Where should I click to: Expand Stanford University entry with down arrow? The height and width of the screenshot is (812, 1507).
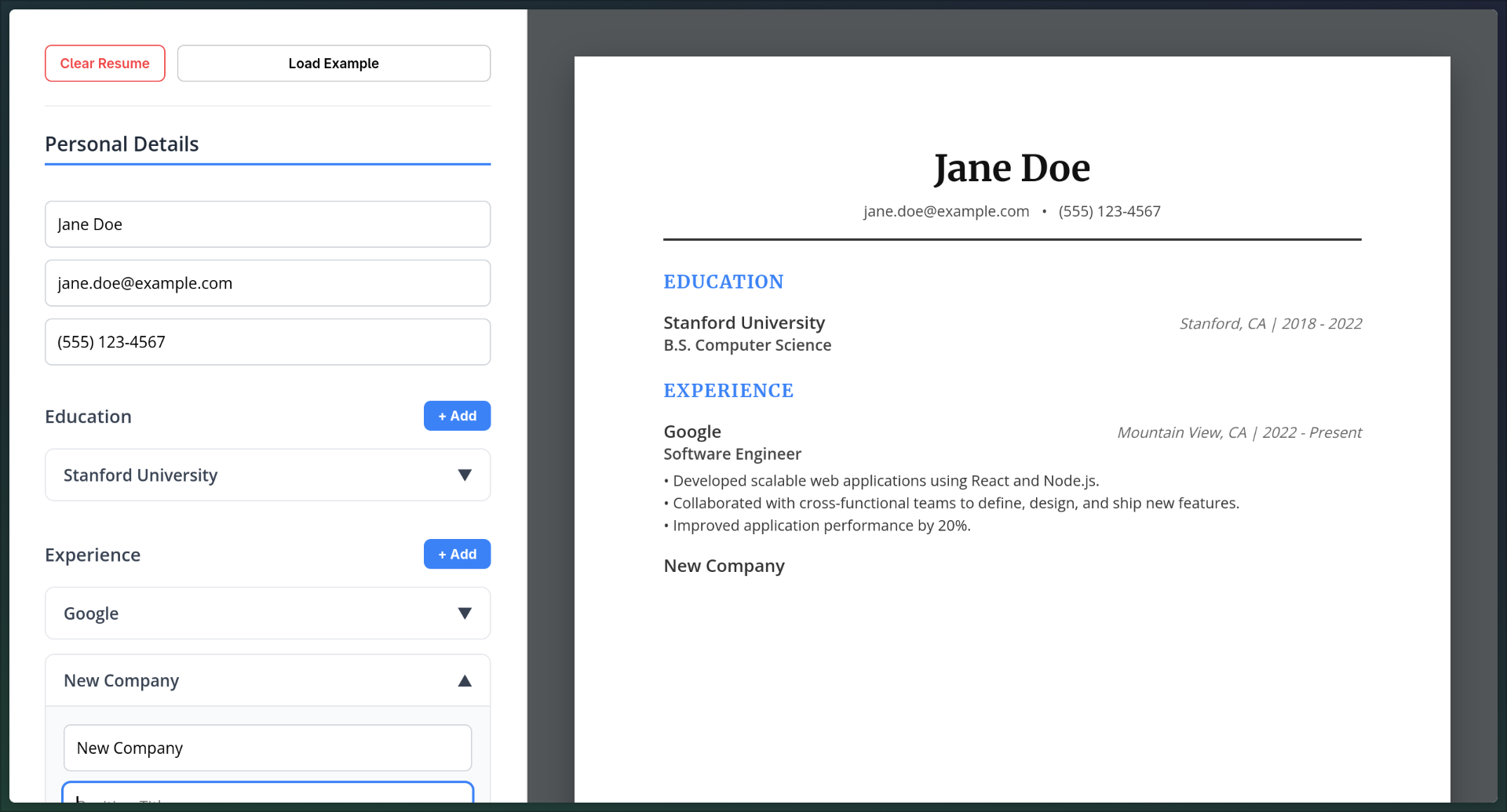click(x=465, y=475)
